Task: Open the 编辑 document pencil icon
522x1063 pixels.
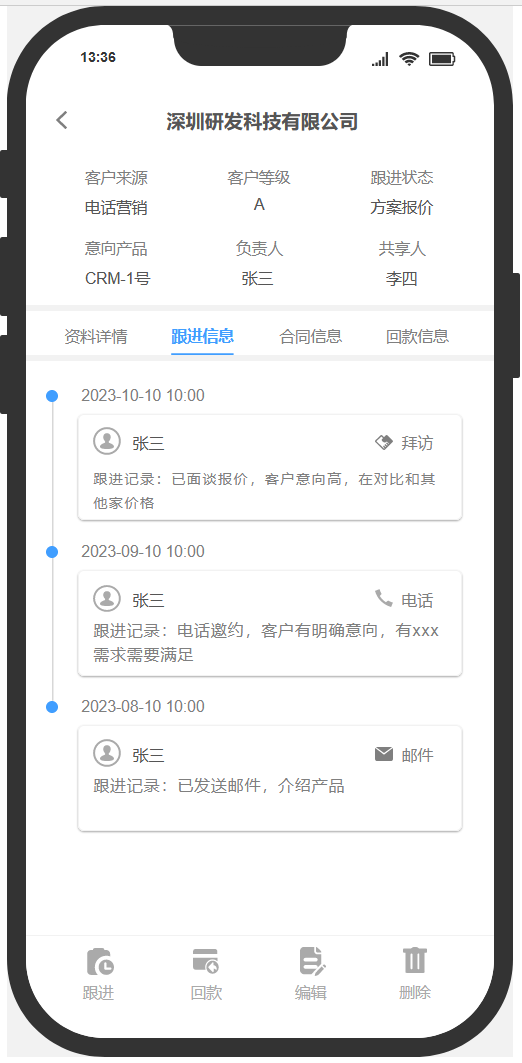Action: click(312, 961)
